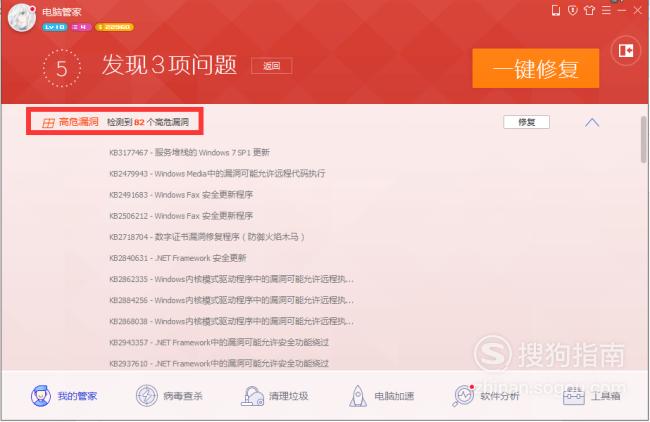The image size is (650, 422).
Task: Select the KB2884256 kernel driver row
Action: point(231,301)
